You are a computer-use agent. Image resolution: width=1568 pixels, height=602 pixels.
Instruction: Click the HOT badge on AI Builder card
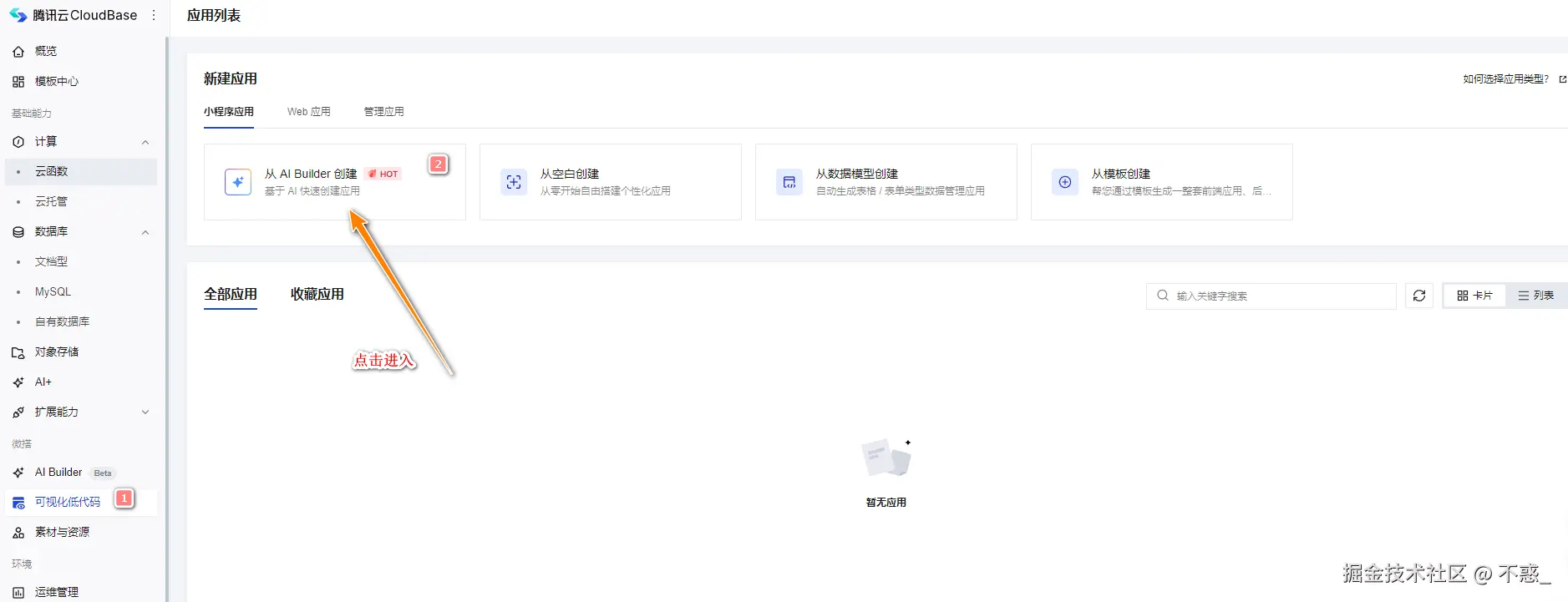[383, 174]
